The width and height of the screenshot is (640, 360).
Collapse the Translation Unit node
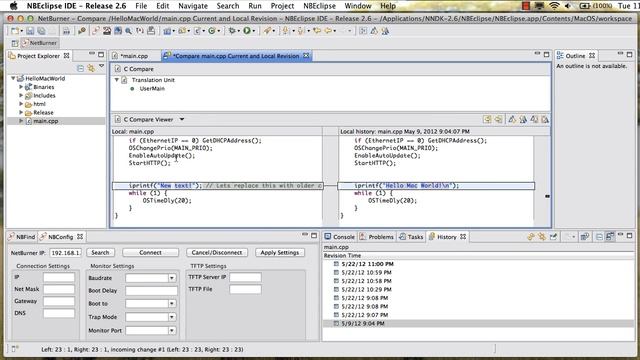(x=117, y=80)
